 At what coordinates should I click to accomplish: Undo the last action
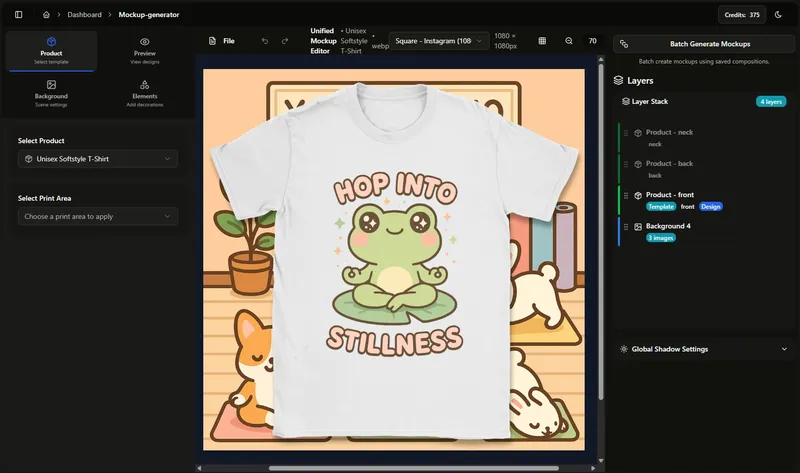pyautogui.click(x=264, y=41)
